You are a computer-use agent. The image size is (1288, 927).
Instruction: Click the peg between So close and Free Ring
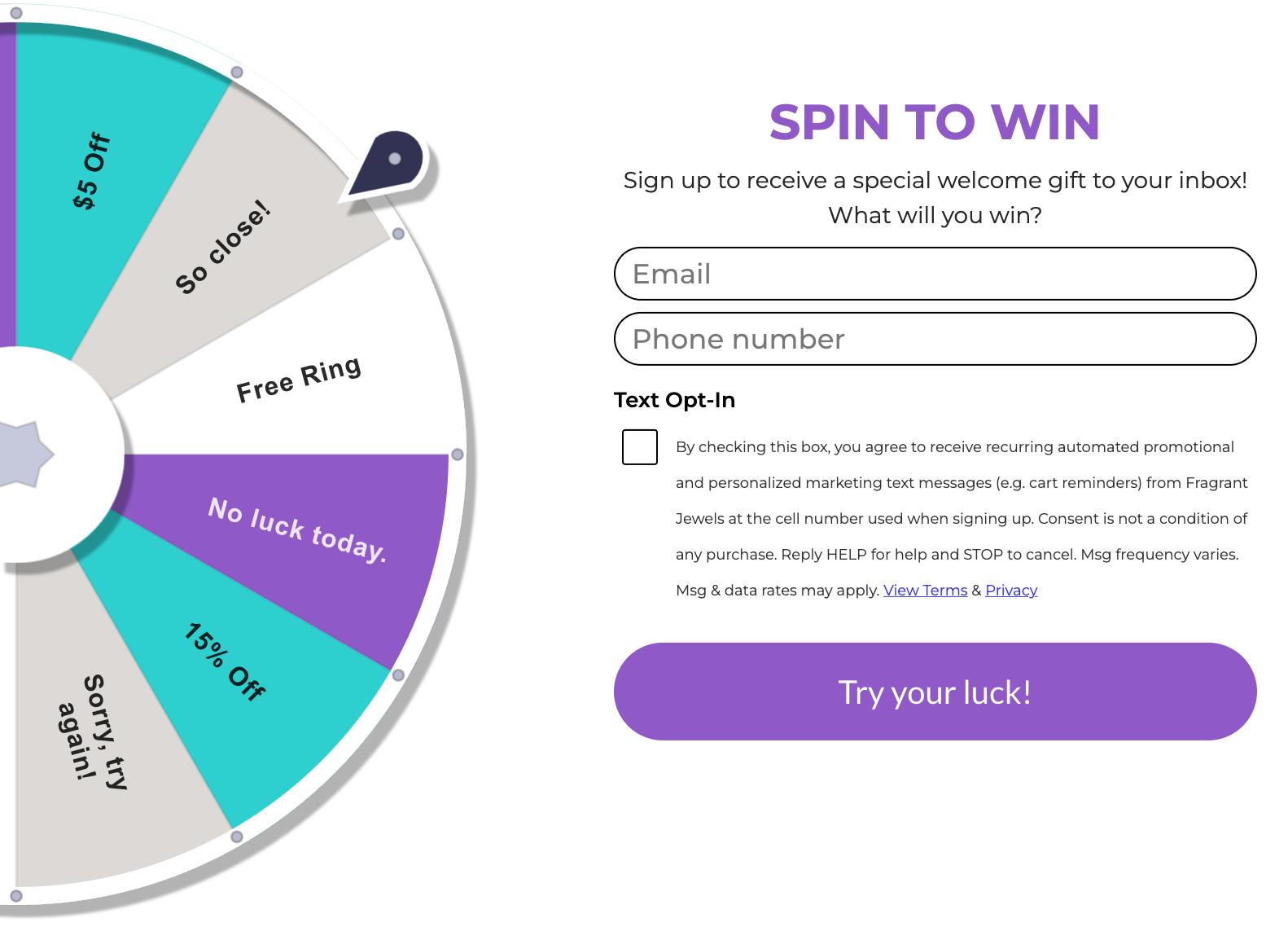(x=398, y=234)
